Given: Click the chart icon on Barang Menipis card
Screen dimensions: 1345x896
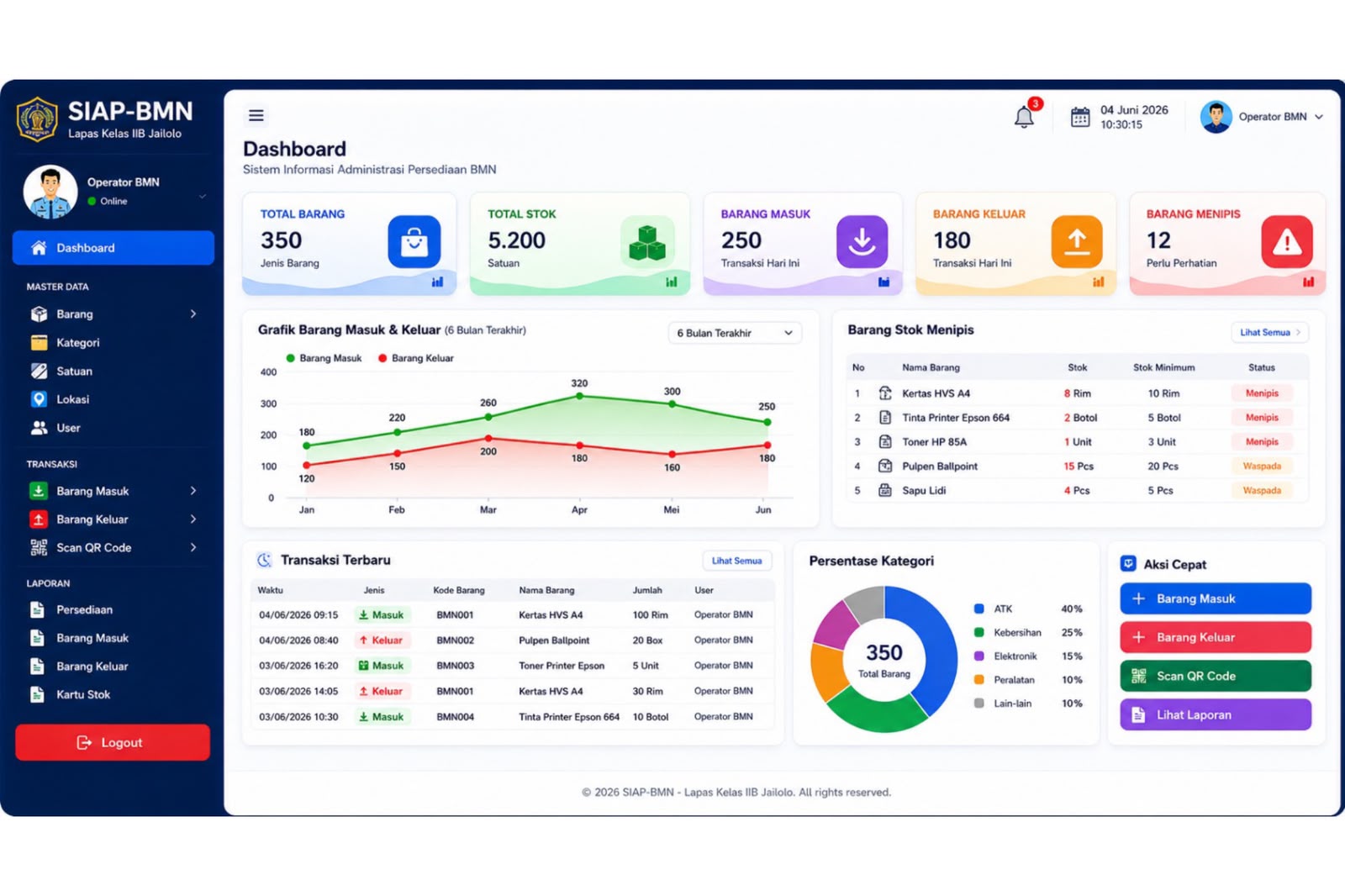Looking at the screenshot, I should pos(1308,282).
